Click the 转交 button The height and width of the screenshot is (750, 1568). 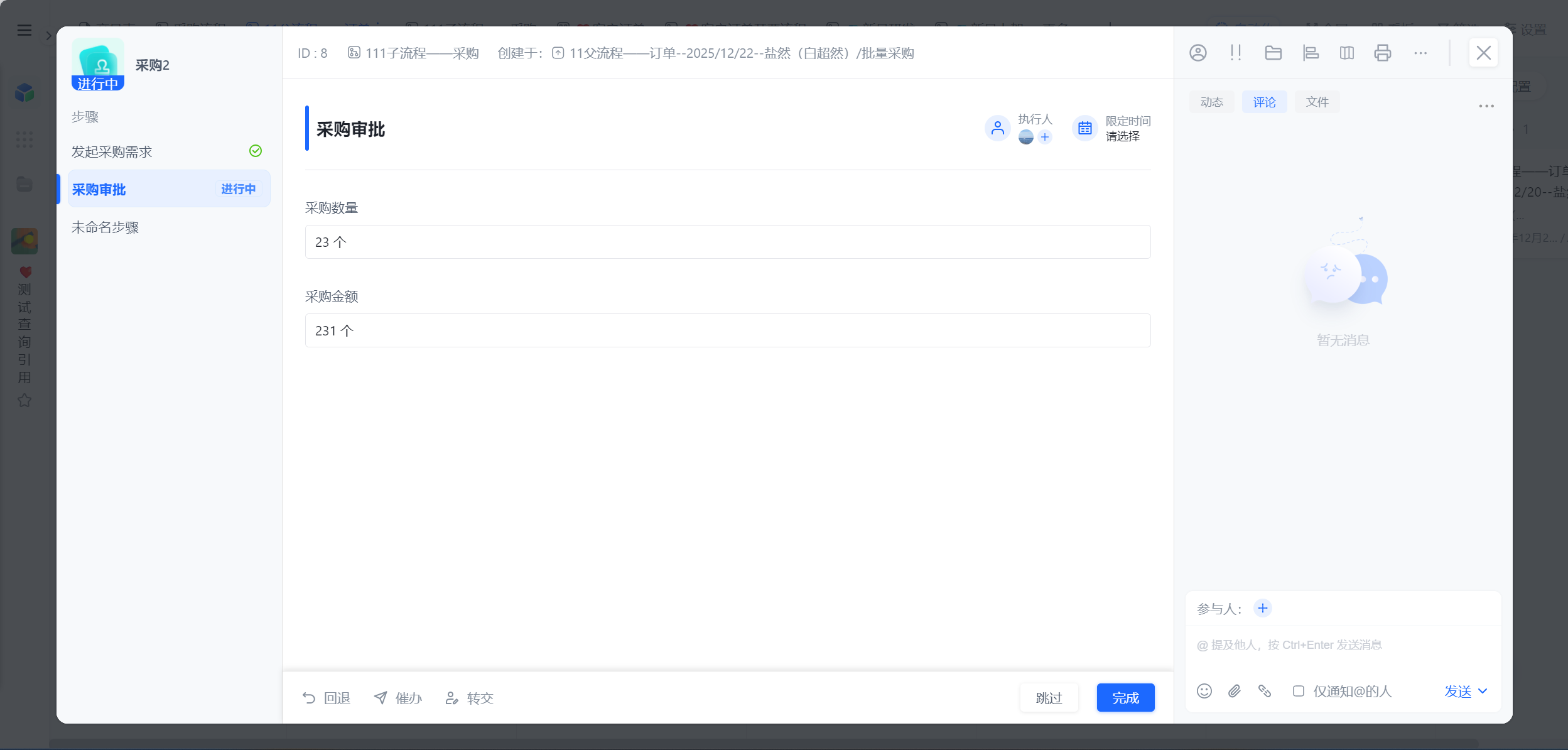pos(469,698)
